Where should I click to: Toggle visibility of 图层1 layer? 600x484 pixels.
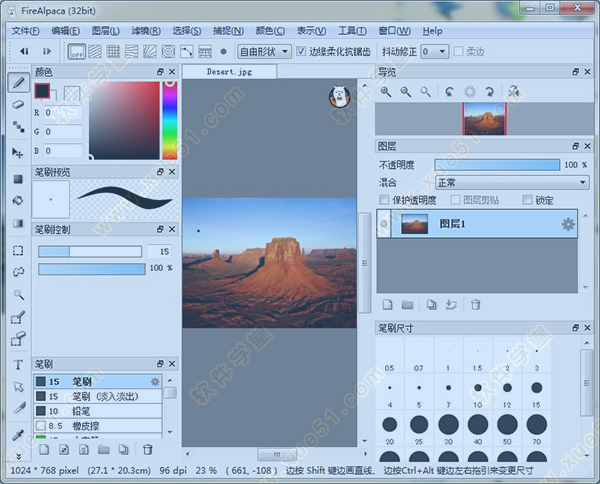point(384,225)
